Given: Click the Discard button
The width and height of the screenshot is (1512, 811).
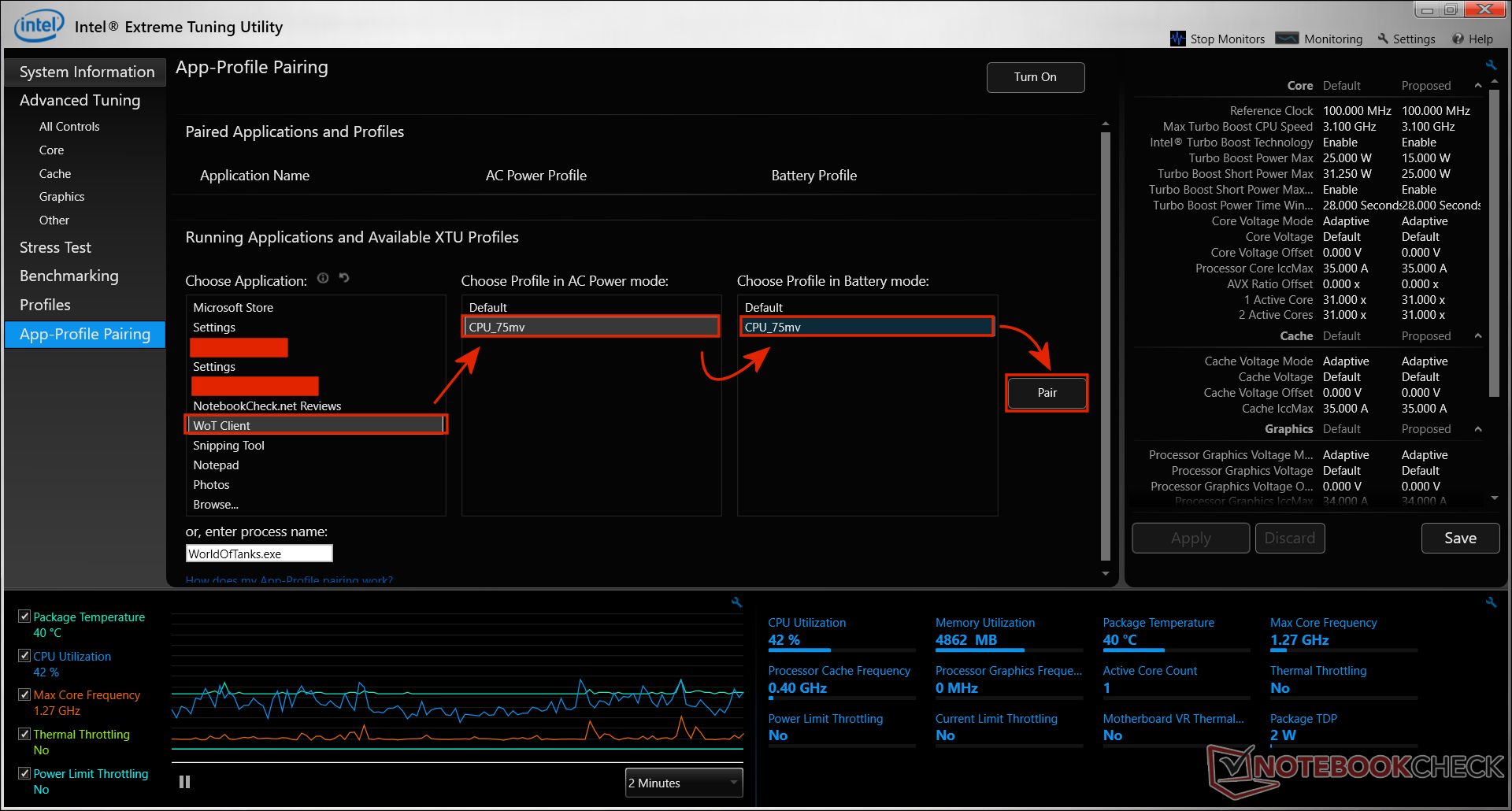Looking at the screenshot, I should [x=1290, y=538].
